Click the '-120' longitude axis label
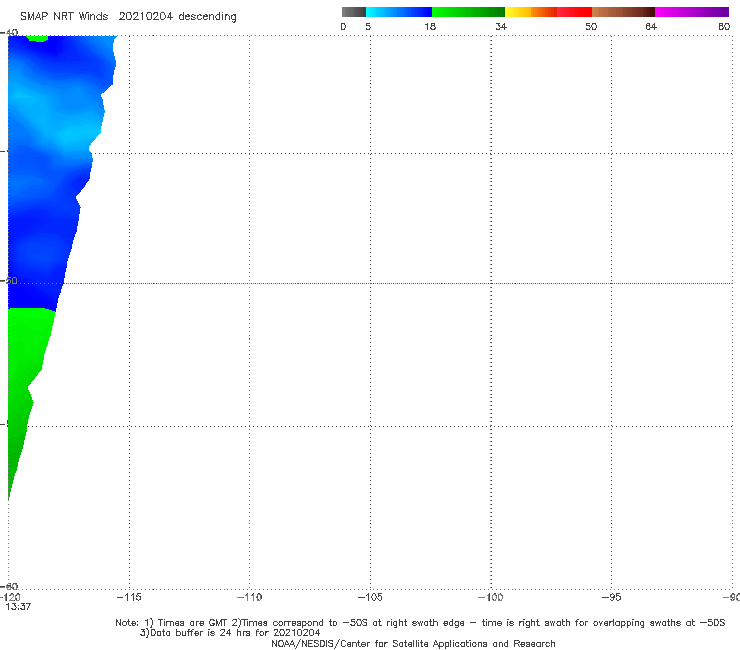This screenshot has height=650, width=740. pos(10,597)
